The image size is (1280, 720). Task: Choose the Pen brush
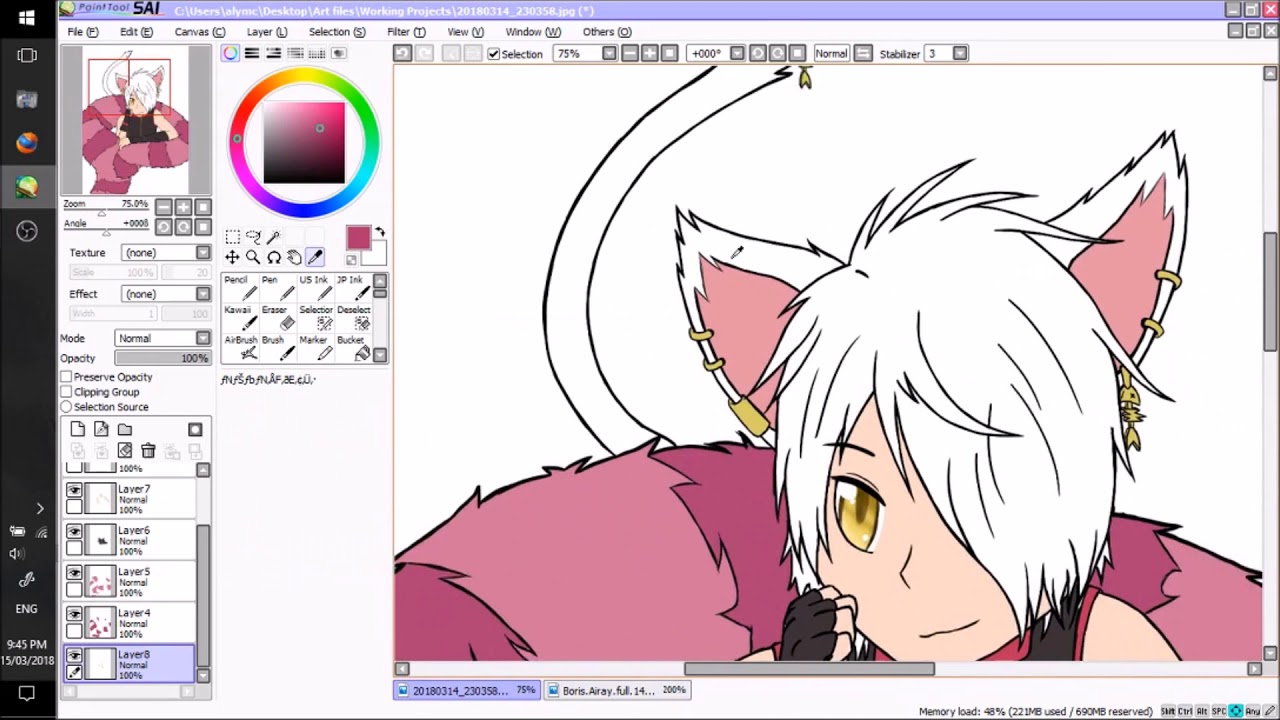[x=278, y=287]
